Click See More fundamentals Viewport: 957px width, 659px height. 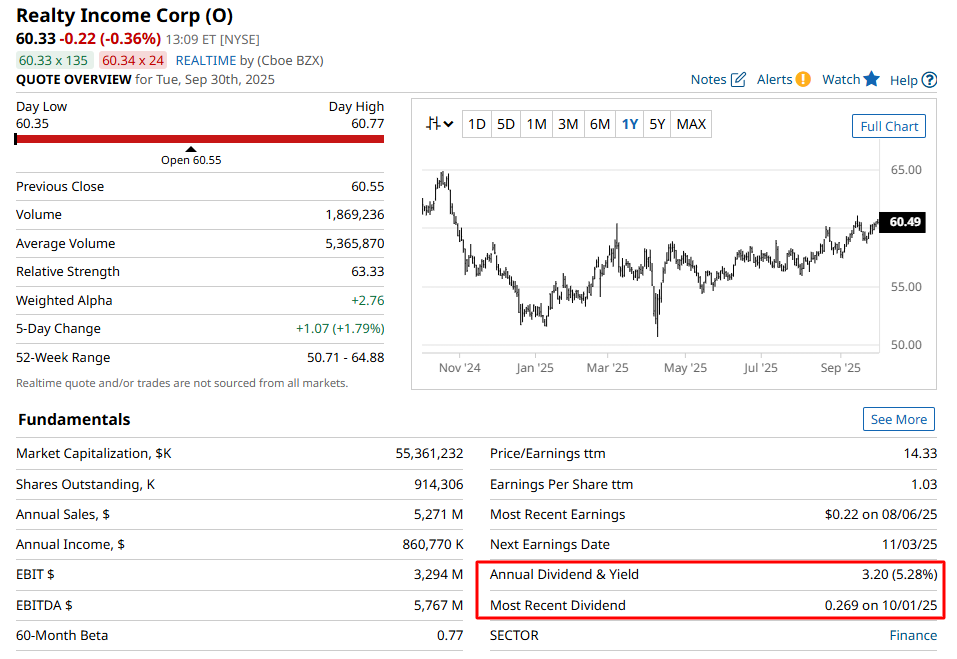897,419
